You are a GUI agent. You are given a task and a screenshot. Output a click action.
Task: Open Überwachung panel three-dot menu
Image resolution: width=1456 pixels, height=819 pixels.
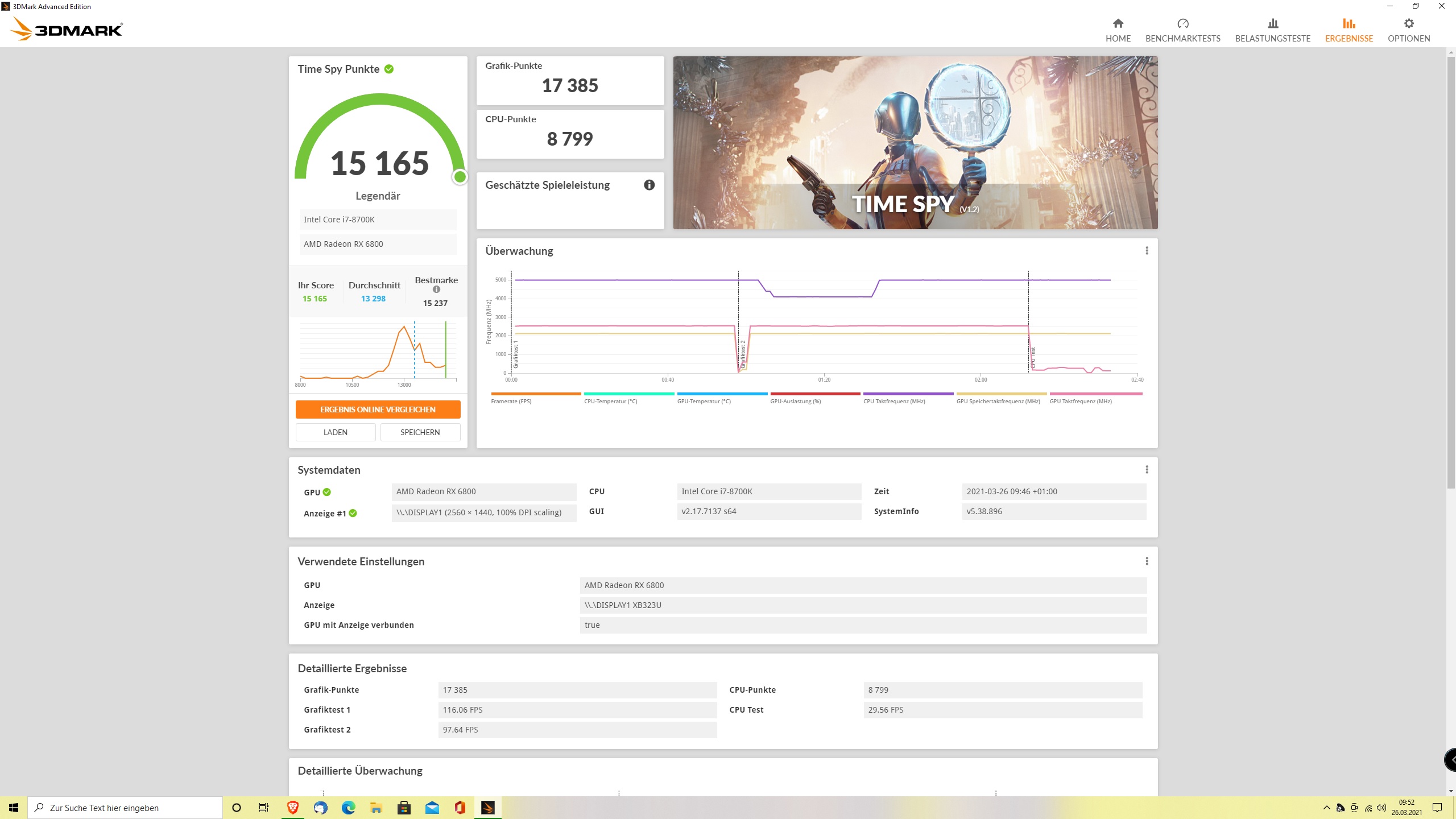1147,251
